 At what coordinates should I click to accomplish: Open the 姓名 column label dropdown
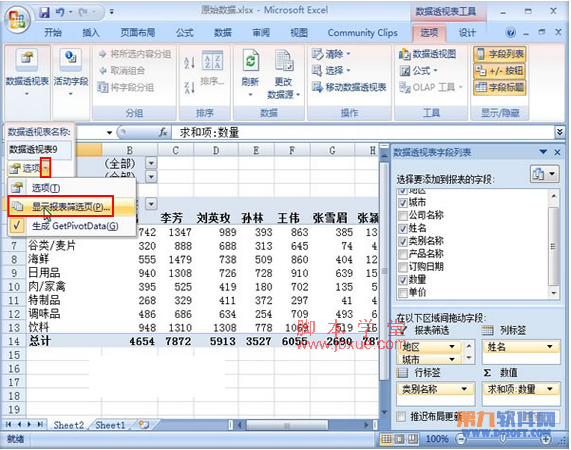pyautogui.click(x=550, y=347)
